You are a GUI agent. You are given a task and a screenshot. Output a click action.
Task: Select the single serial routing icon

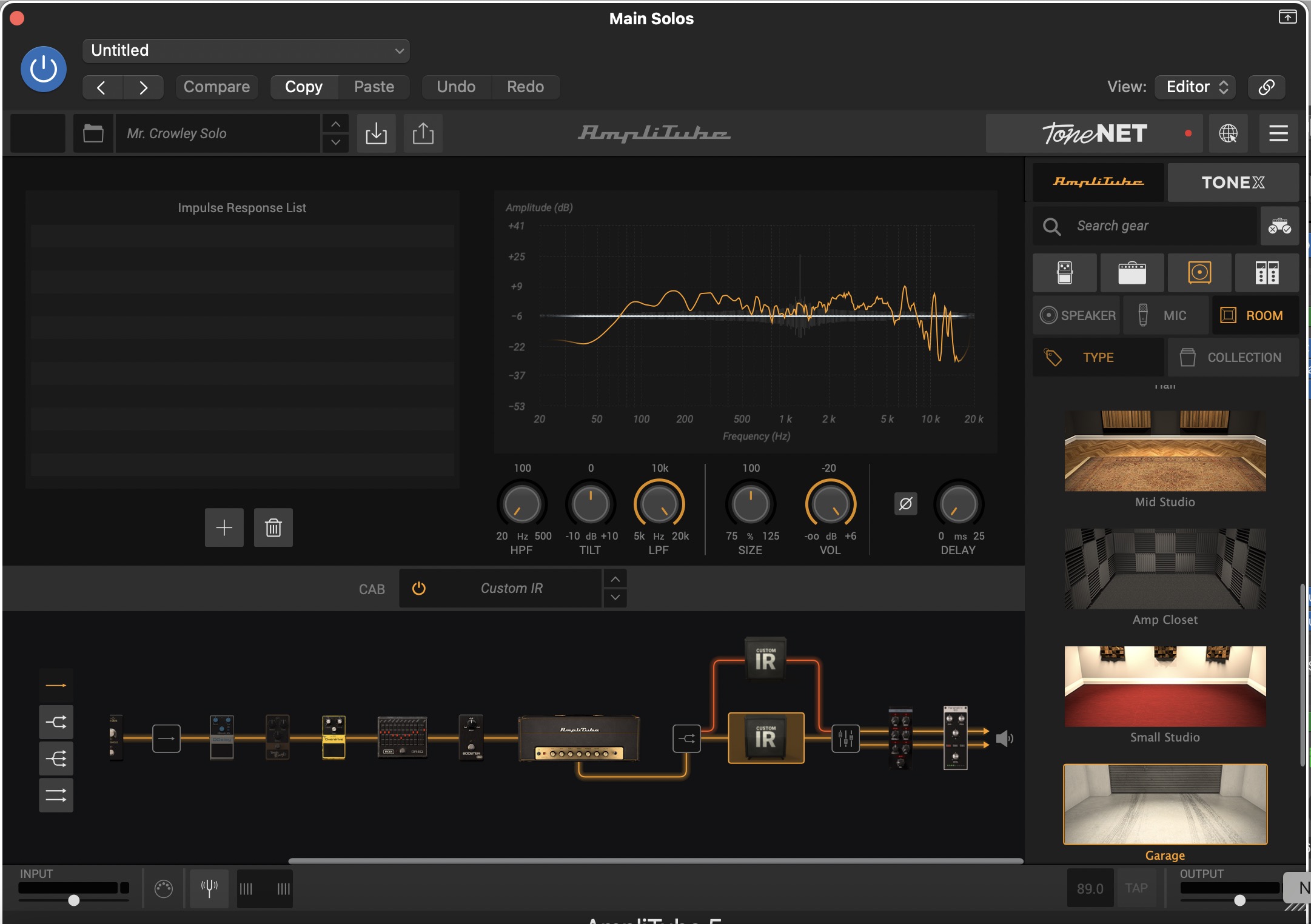tap(56, 685)
